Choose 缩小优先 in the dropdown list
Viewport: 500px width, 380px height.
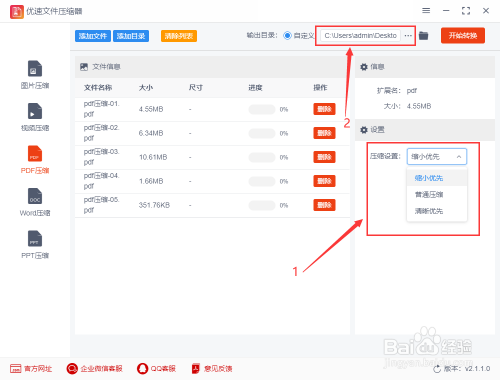coord(437,178)
